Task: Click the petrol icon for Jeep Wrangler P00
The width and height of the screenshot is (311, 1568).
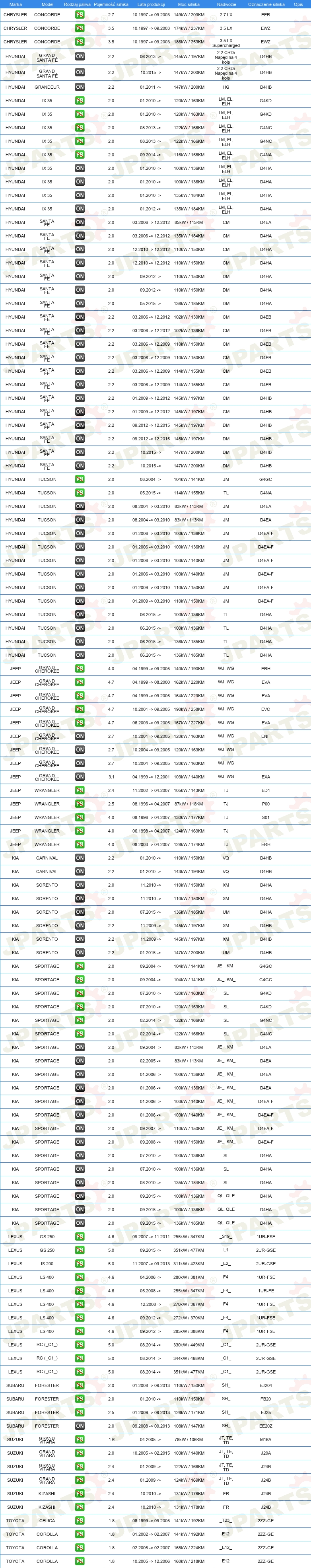Action: click(x=80, y=804)
